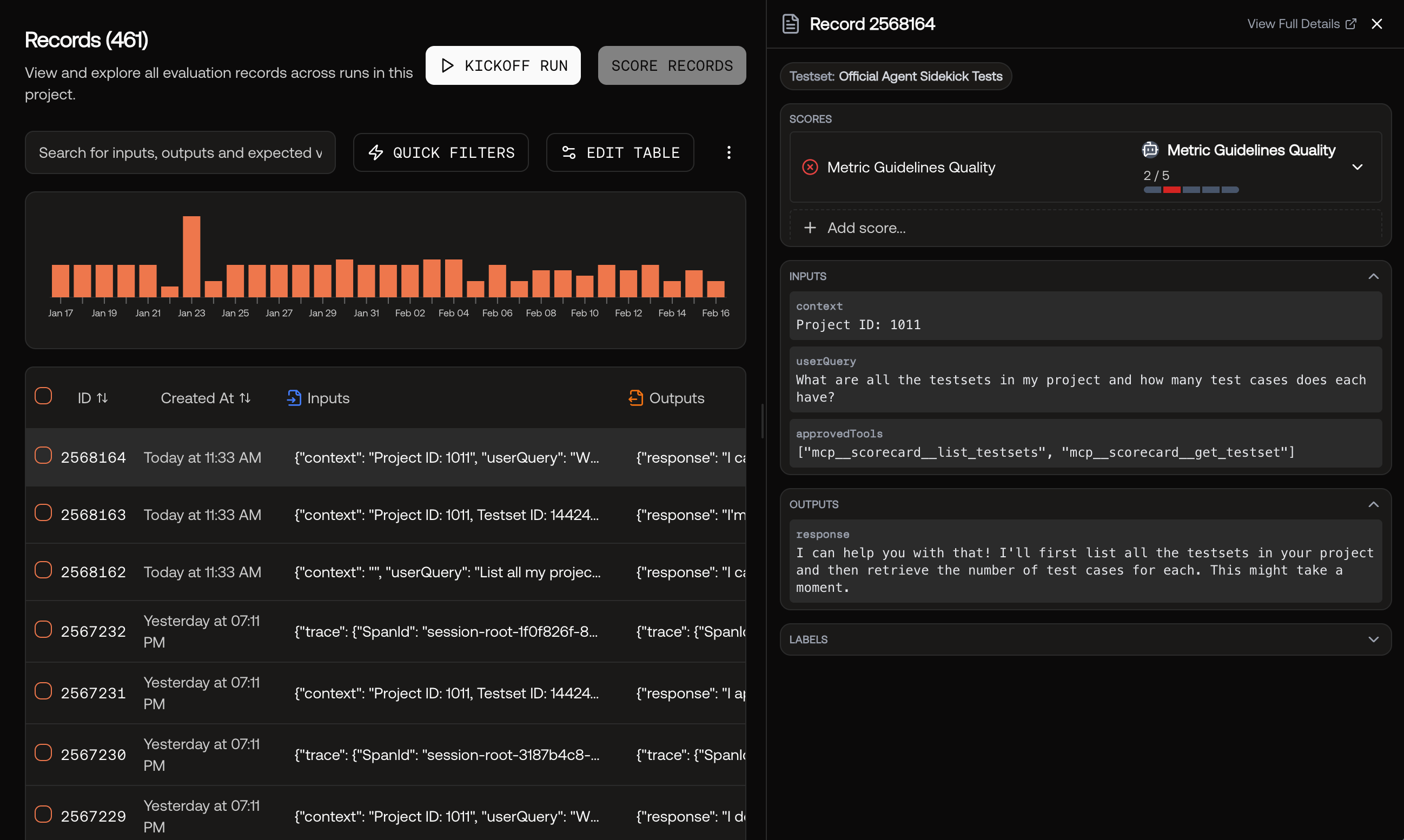Click the context Project ID: 1011 block

tap(1085, 316)
